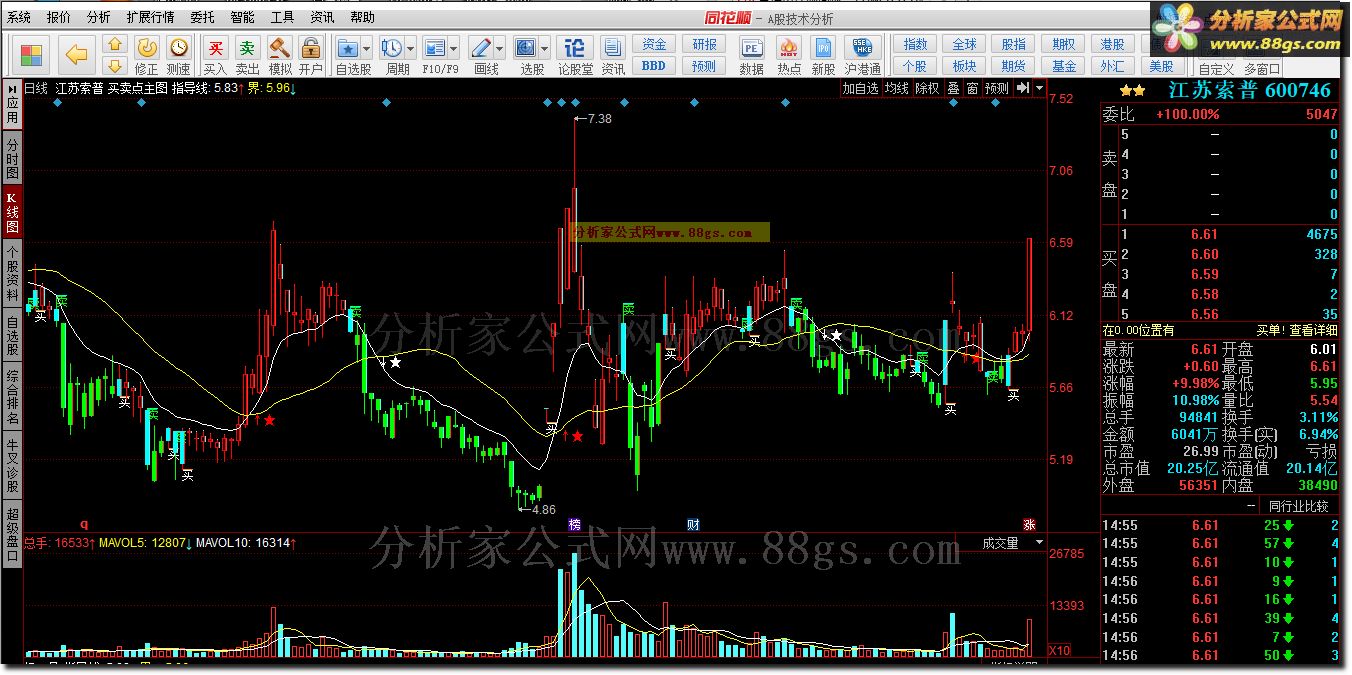The width and height of the screenshot is (1352, 675).
Task: Expand the F10/F9 dropdown arrow
Action: pos(454,48)
